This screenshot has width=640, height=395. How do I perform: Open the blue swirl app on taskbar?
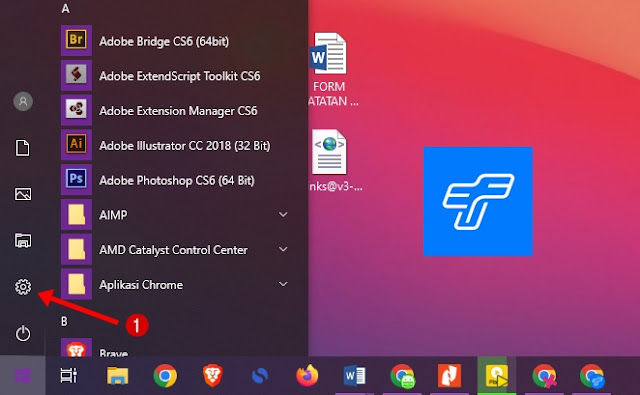(x=260, y=376)
